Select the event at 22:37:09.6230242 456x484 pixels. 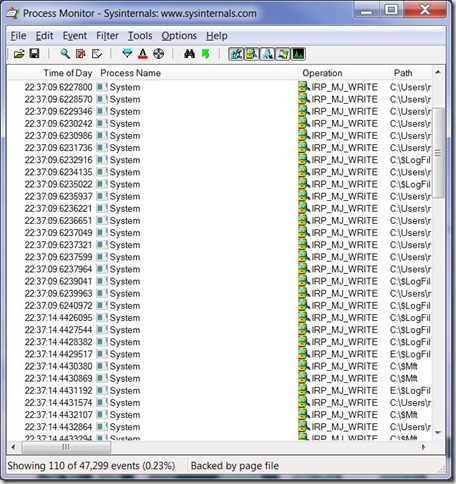click(x=219, y=124)
